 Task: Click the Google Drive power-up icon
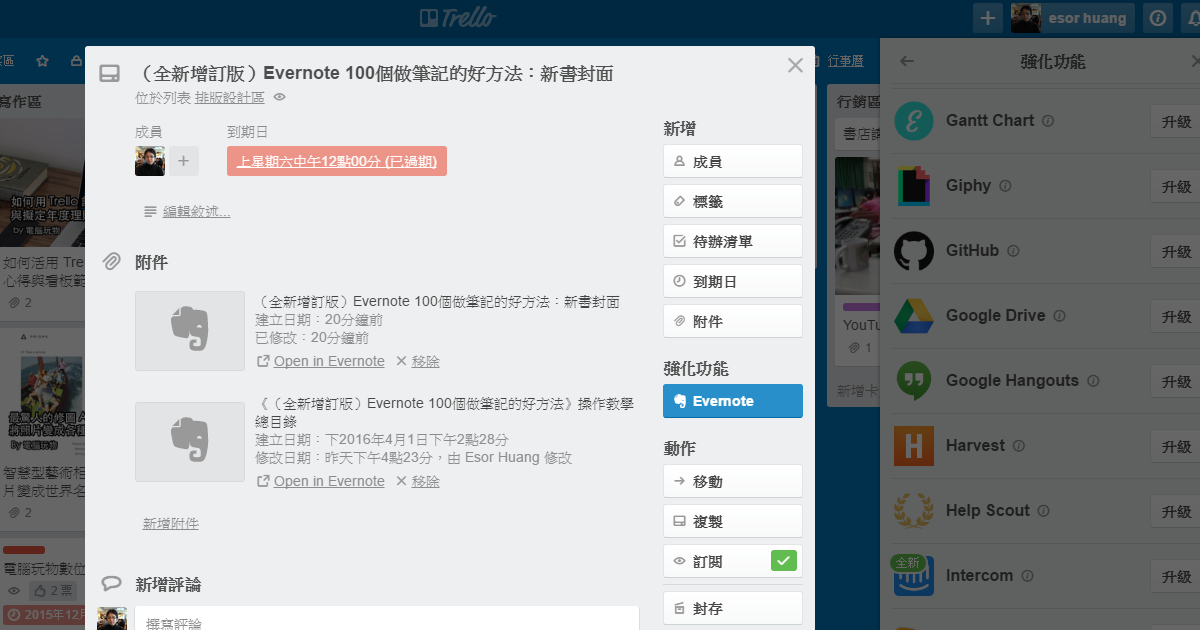coord(913,315)
